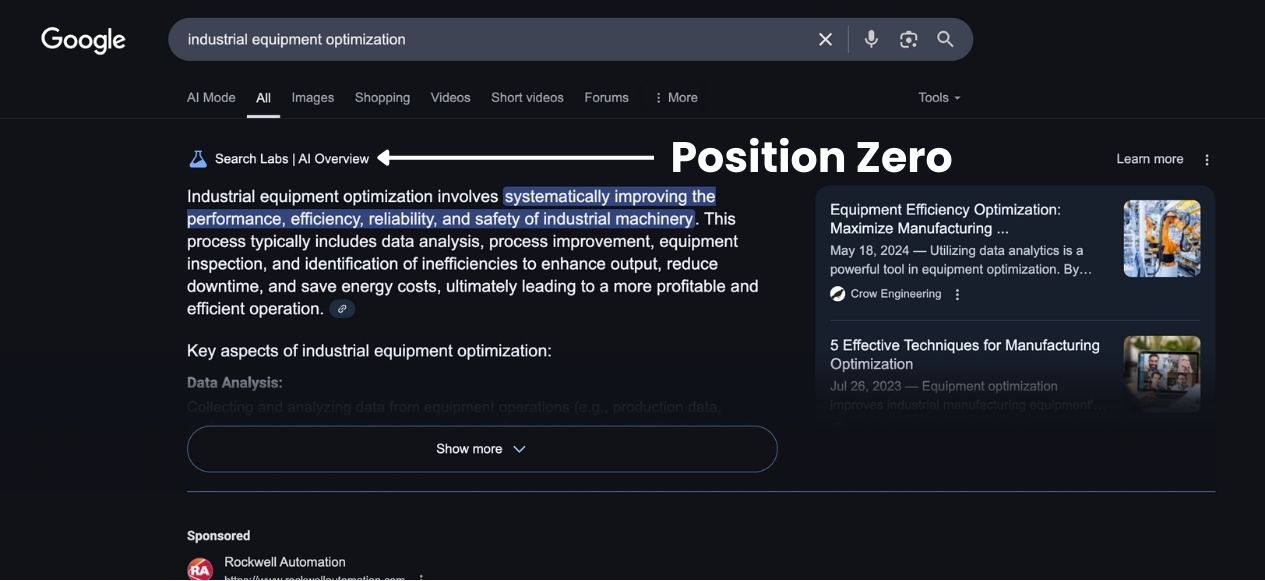Open search by image camera icon
This screenshot has height=581, width=1265.
(x=908, y=39)
